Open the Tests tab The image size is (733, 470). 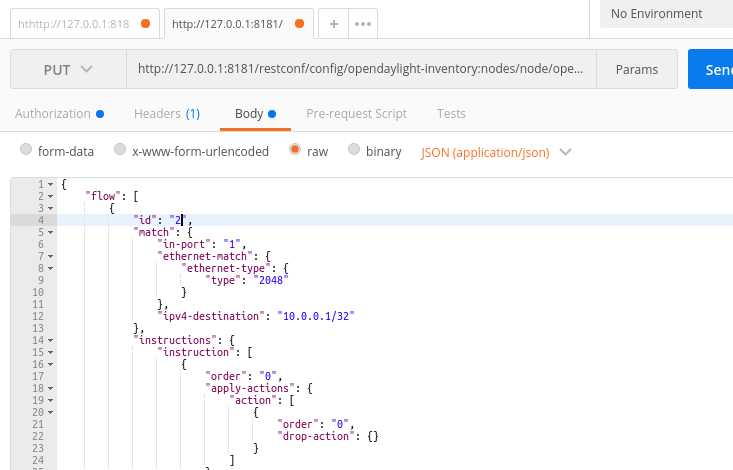[x=451, y=114]
